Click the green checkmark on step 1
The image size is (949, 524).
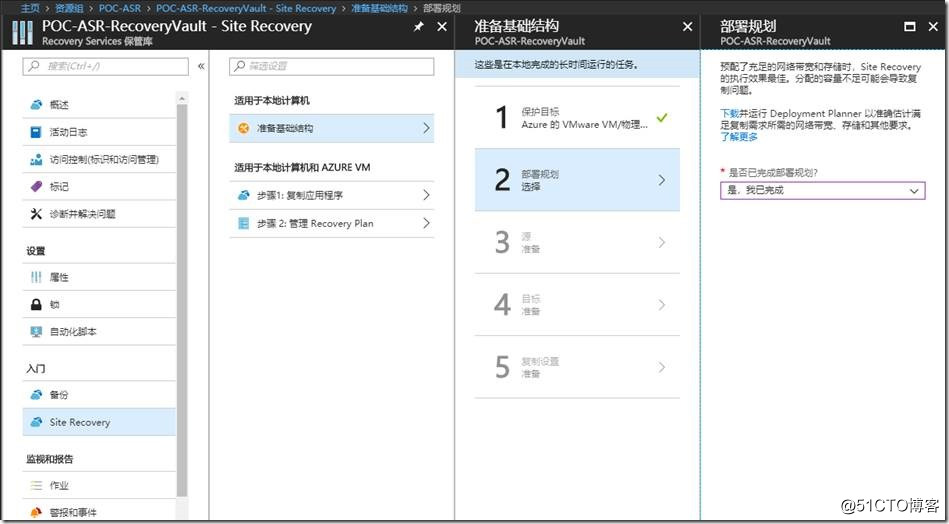click(662, 117)
